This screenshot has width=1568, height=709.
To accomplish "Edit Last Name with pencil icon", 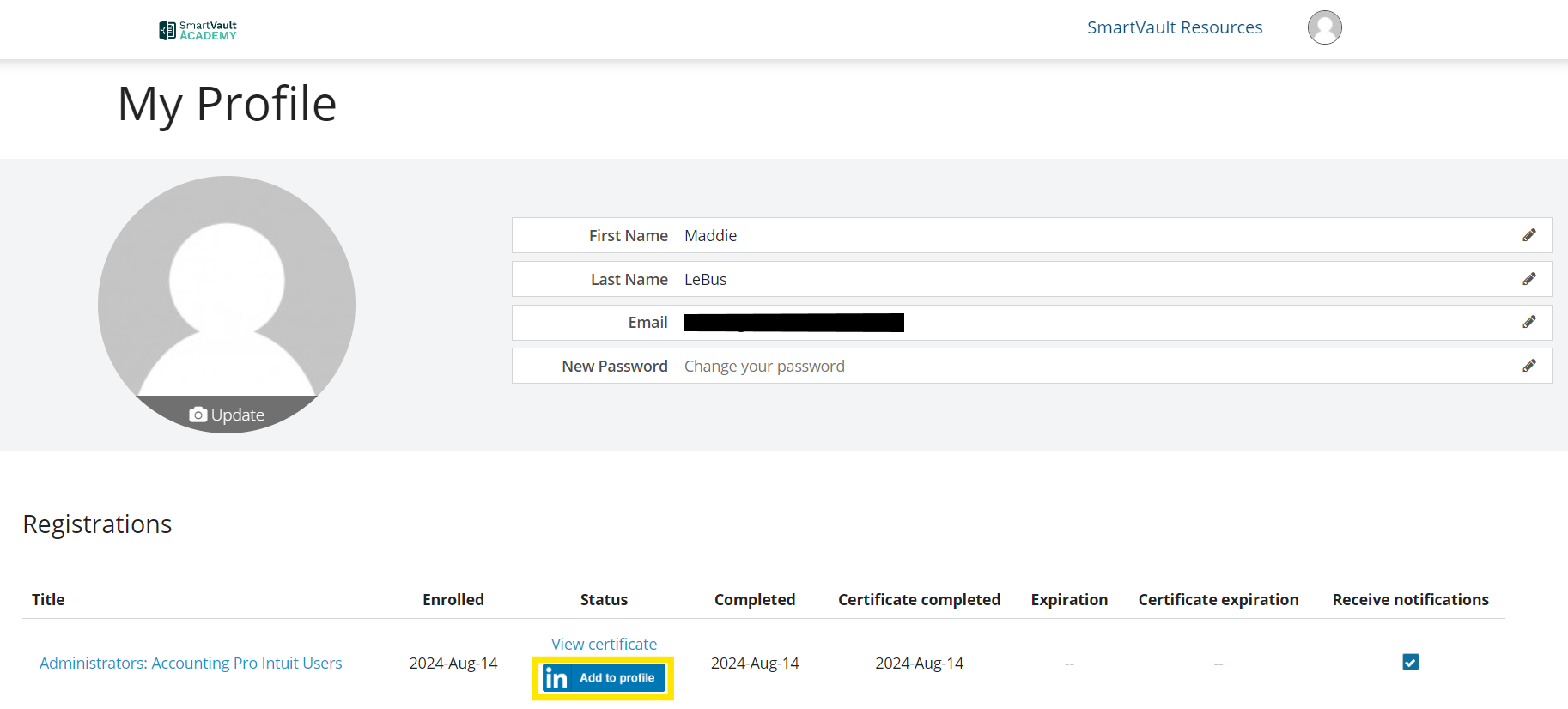I will point(1529,279).
